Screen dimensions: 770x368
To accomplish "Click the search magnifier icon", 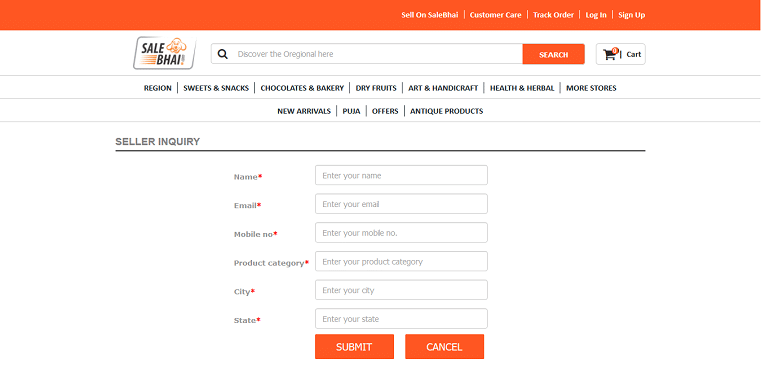I will [x=222, y=54].
